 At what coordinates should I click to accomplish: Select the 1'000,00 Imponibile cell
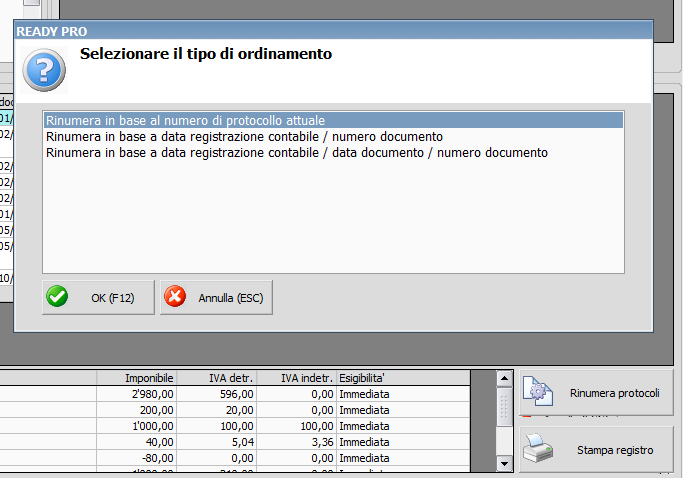point(137,426)
